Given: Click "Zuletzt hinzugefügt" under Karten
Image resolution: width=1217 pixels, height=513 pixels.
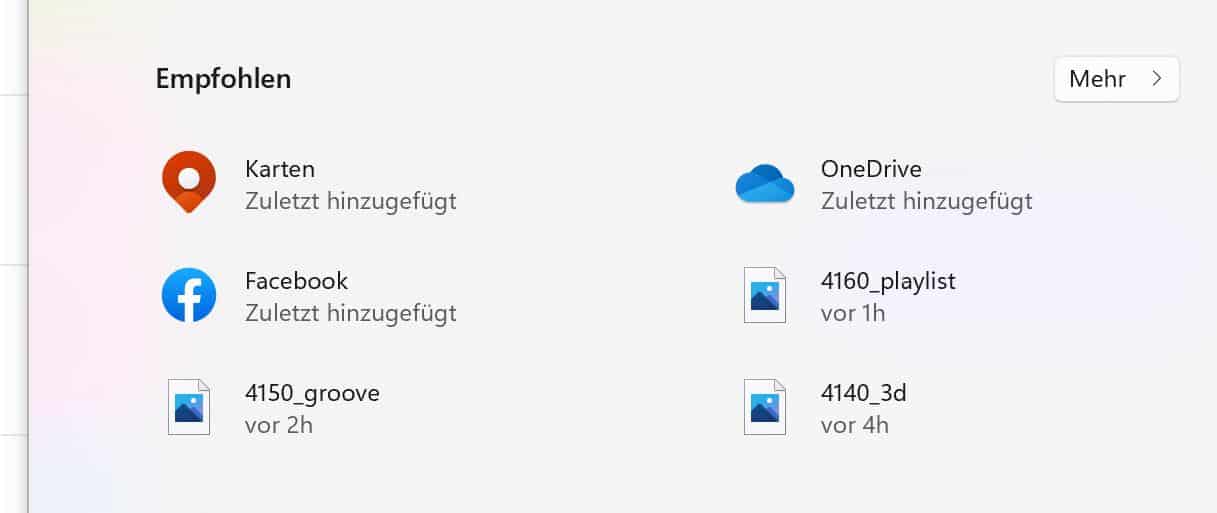Looking at the screenshot, I should (350, 201).
